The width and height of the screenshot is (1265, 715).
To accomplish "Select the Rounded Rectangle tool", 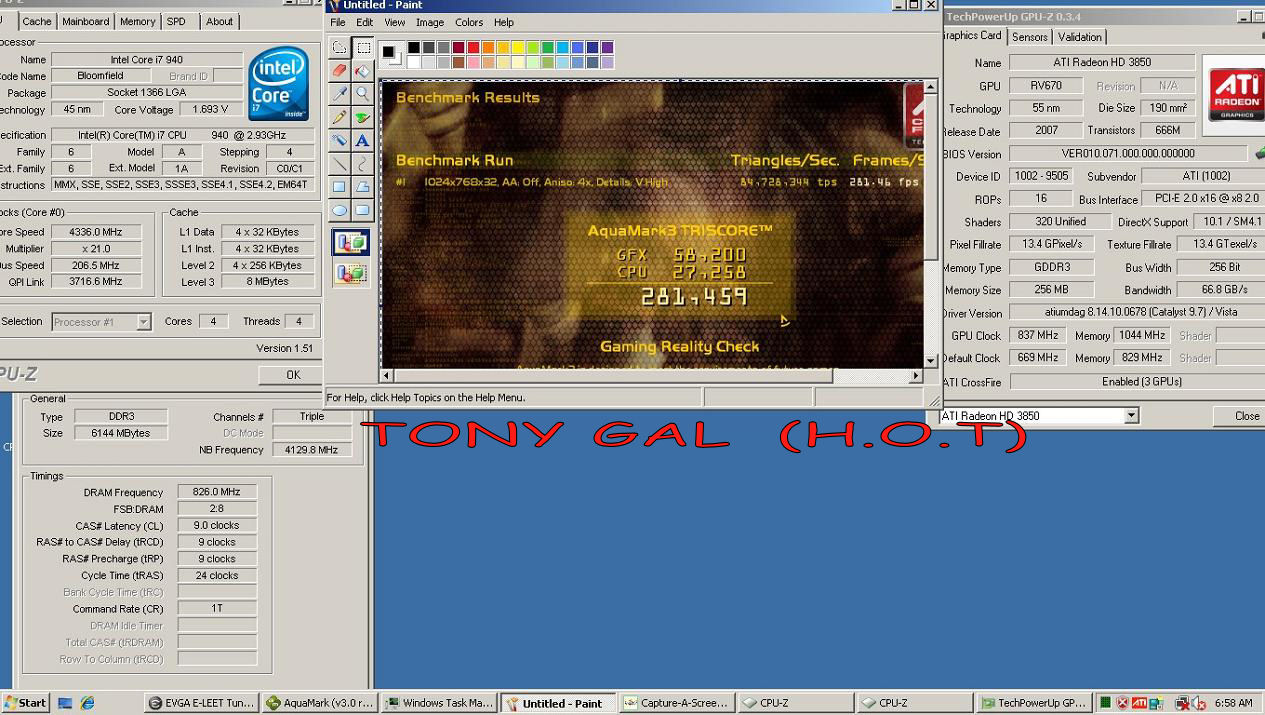I will [x=362, y=210].
